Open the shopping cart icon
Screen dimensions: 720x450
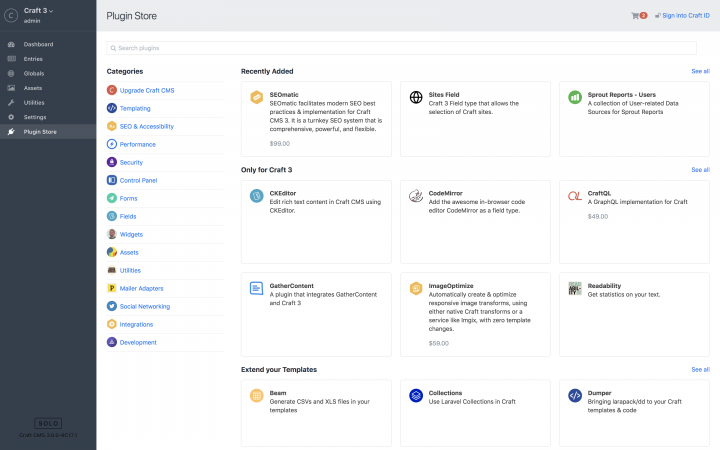[x=635, y=16]
